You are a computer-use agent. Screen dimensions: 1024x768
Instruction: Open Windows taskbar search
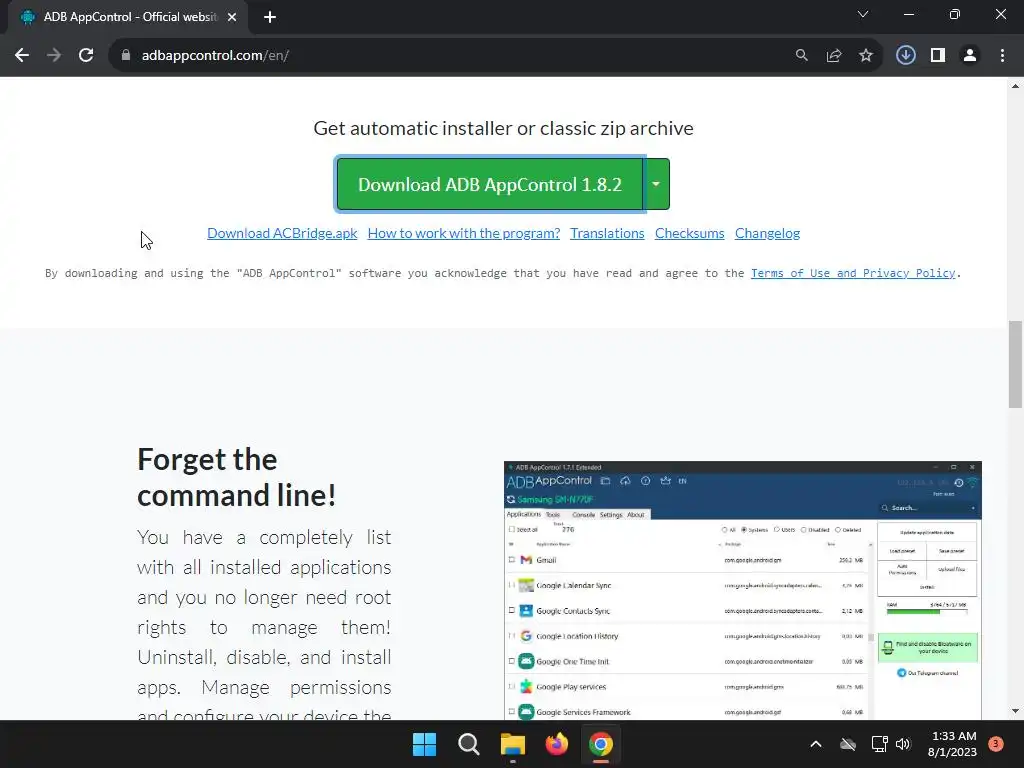coord(468,744)
